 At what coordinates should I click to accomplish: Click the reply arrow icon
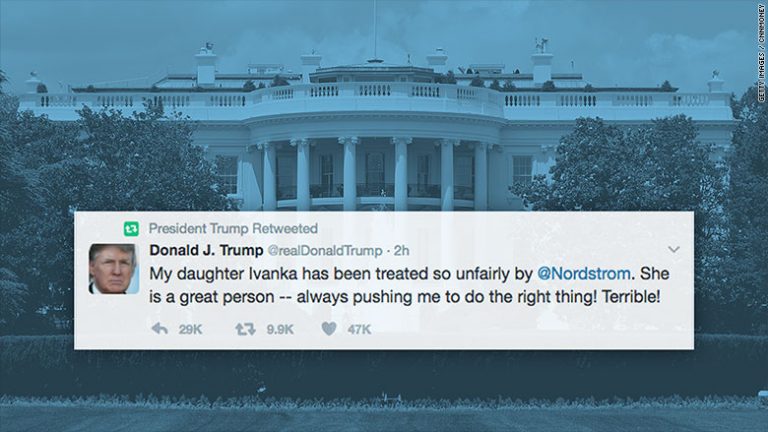coord(159,328)
